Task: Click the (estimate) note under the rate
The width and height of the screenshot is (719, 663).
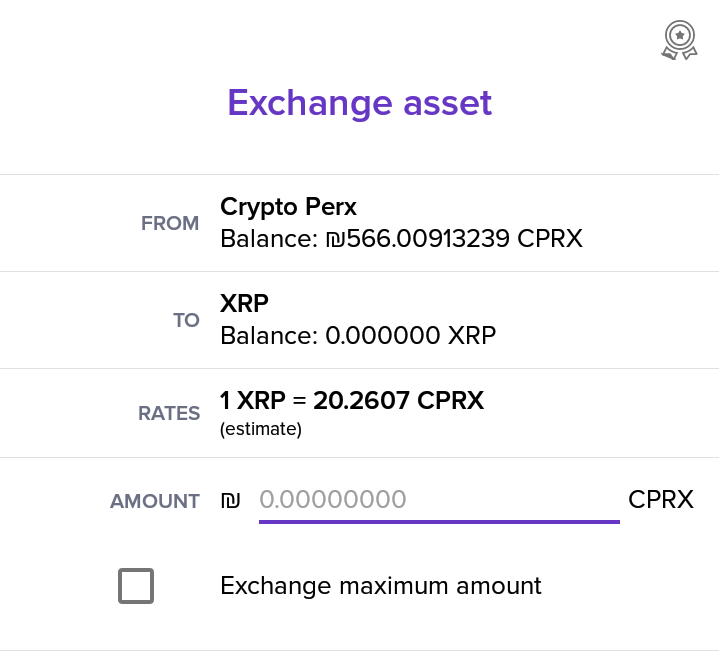Action: click(261, 430)
